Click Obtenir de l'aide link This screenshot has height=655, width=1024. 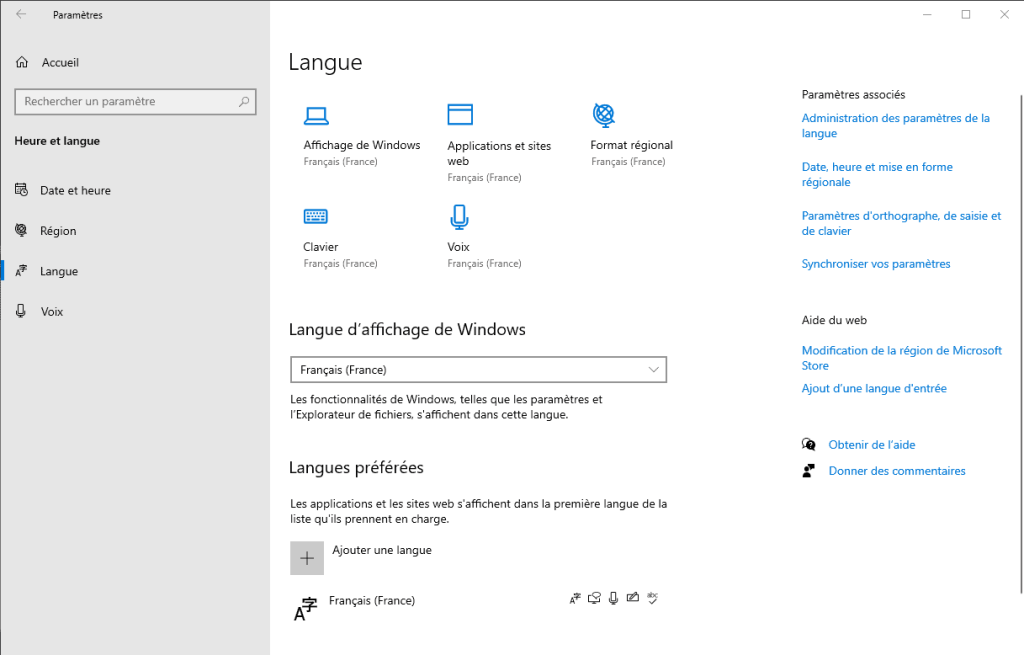(871, 445)
